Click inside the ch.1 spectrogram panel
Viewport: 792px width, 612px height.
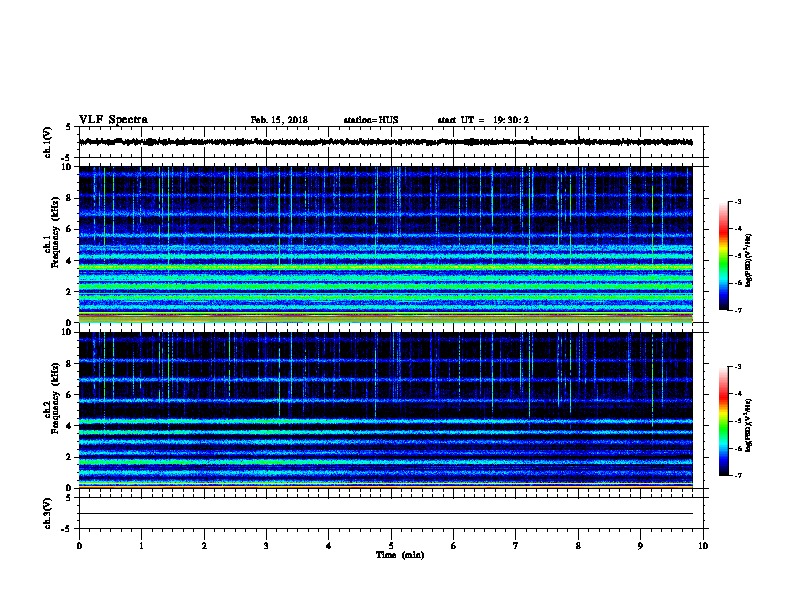386,244
